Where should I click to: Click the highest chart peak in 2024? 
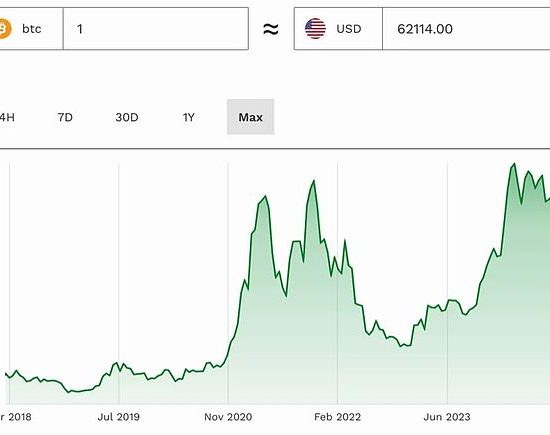pyautogui.click(x=514, y=164)
